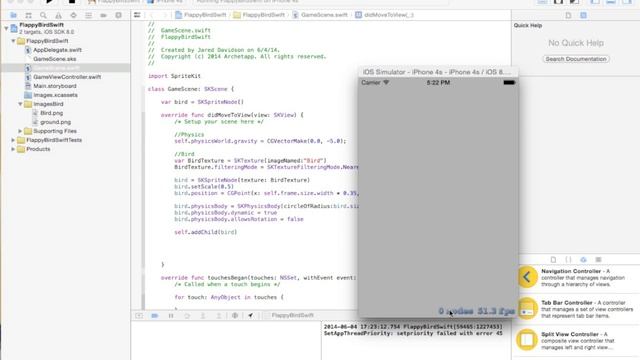
Task: Select AppDelegate.swift in navigator
Action: [57, 50]
